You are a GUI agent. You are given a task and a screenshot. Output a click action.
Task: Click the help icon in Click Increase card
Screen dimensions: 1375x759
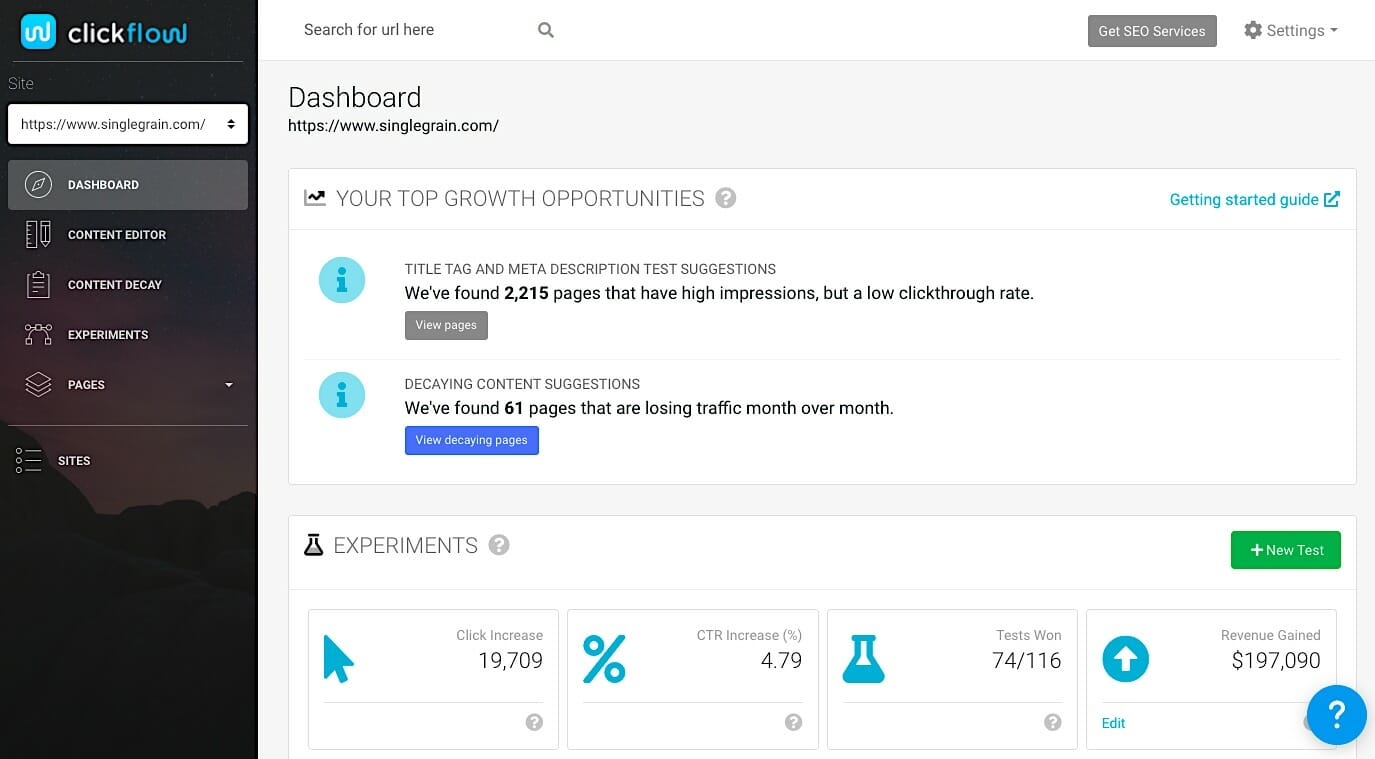(x=534, y=722)
